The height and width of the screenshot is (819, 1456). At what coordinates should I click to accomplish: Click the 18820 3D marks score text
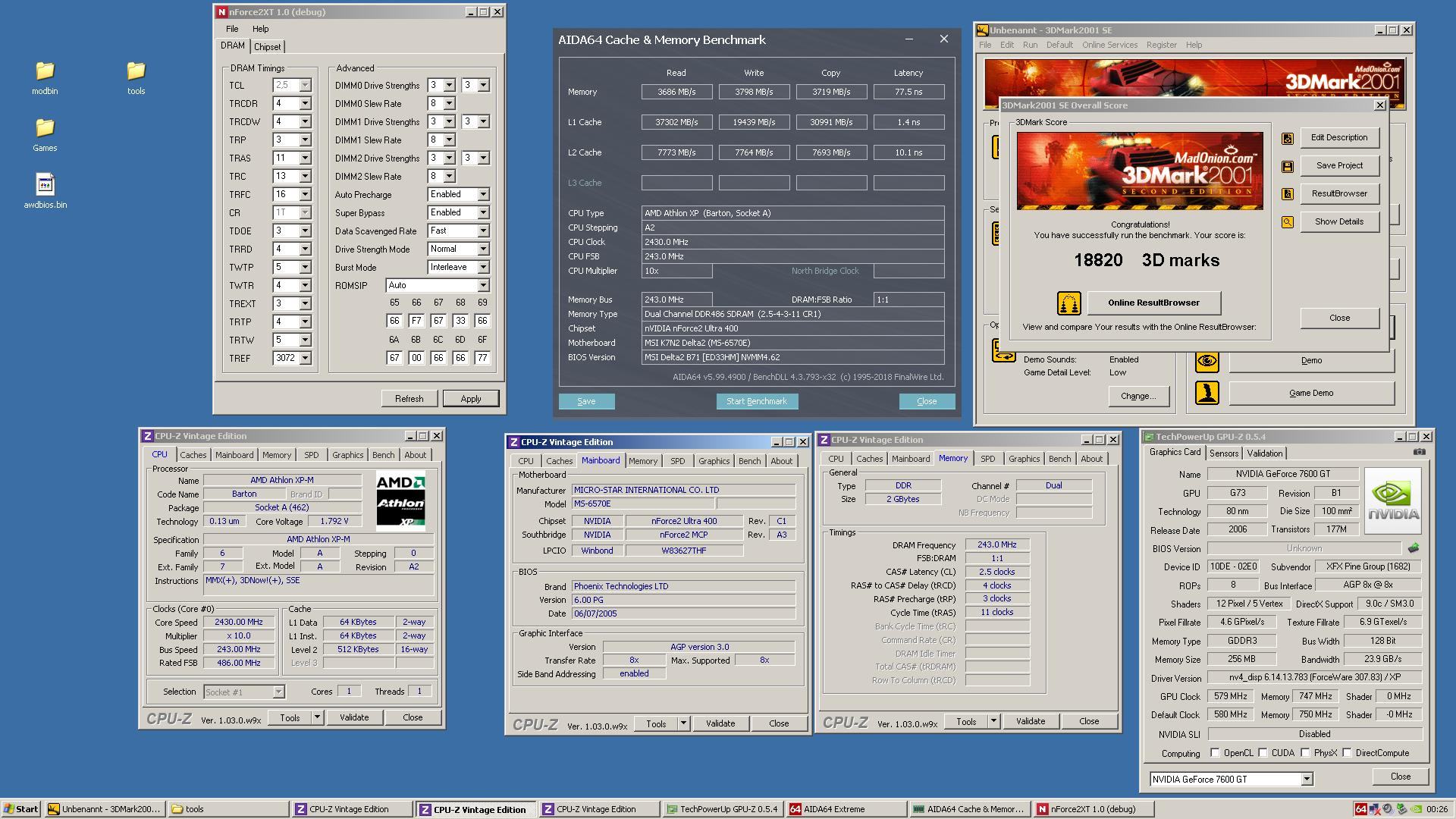coord(1147,260)
